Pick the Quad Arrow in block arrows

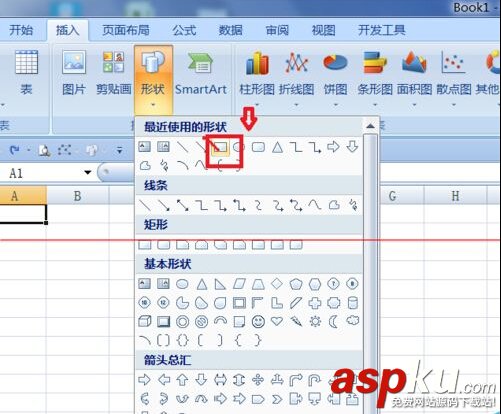258,380
